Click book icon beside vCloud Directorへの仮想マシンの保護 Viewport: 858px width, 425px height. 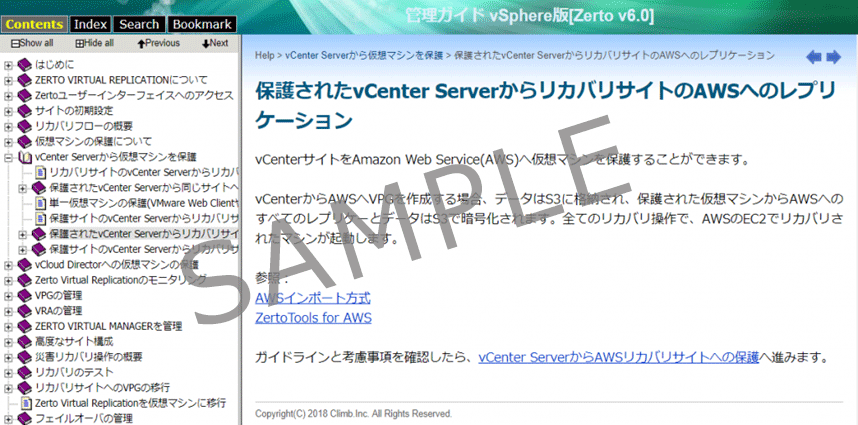click(25, 265)
